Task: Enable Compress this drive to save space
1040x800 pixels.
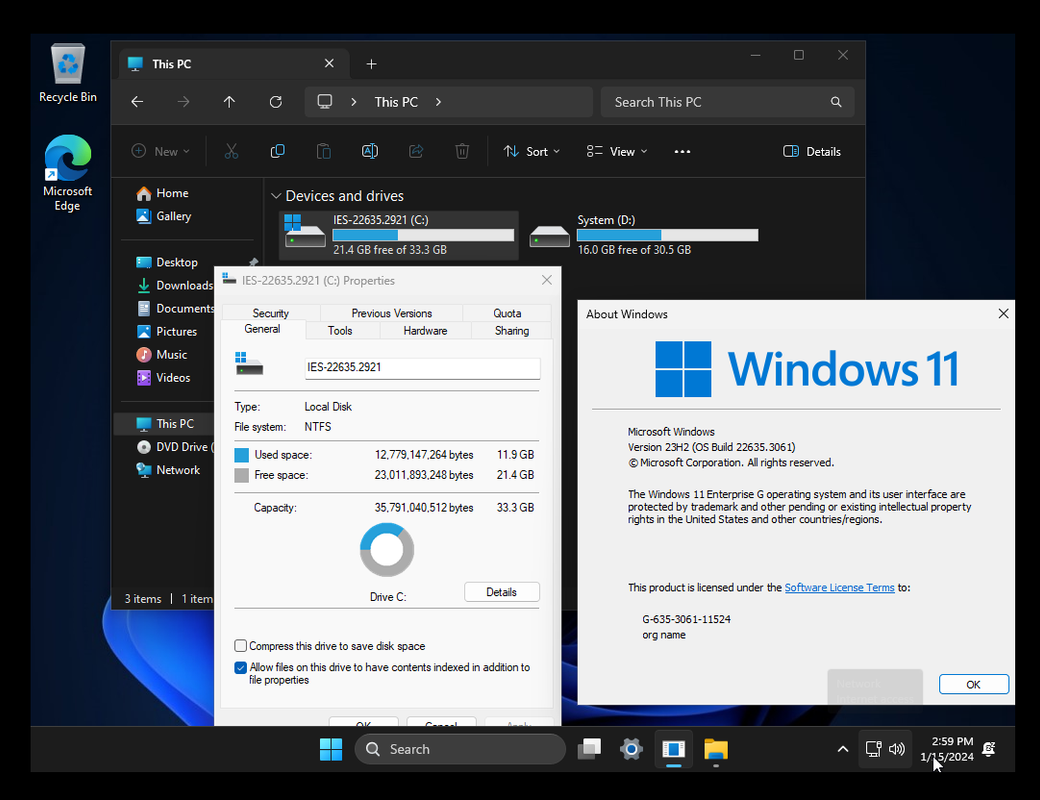Action: 241,646
